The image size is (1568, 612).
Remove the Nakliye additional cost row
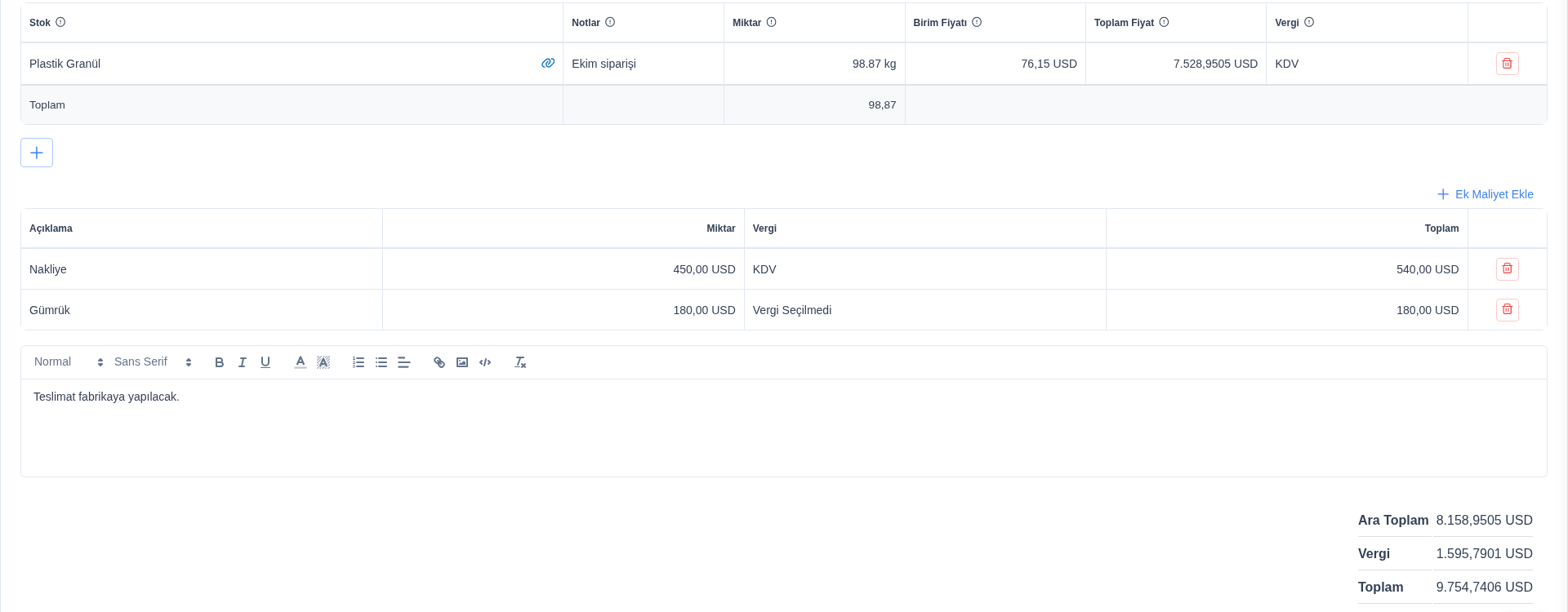[x=1507, y=269]
